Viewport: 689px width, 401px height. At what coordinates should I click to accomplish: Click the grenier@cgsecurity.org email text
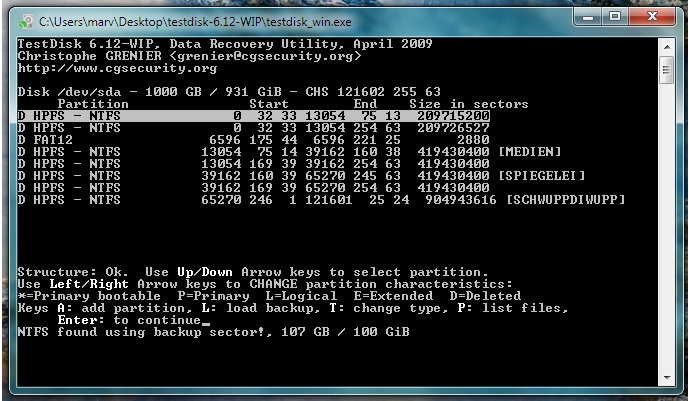[x=265, y=56]
